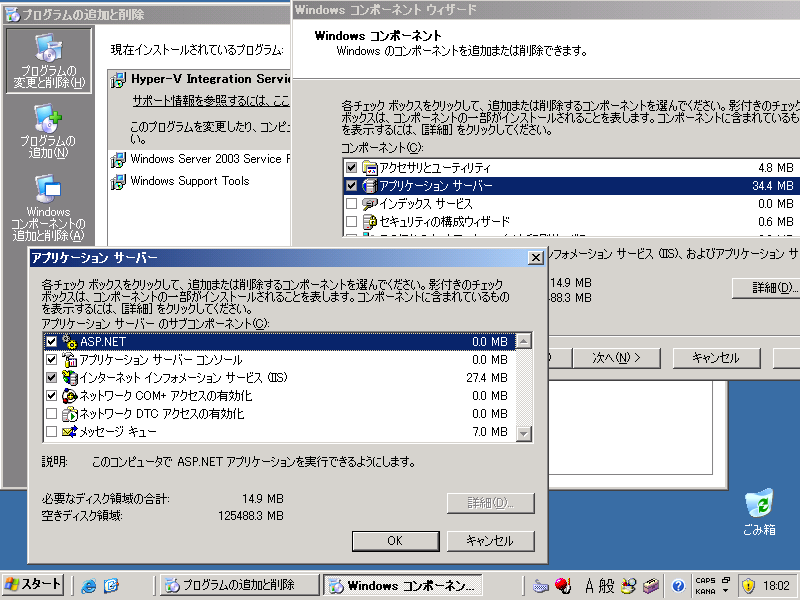Click the セキュリティの構成ウィザード icon
The width and height of the screenshot is (800, 600).
click(369, 221)
